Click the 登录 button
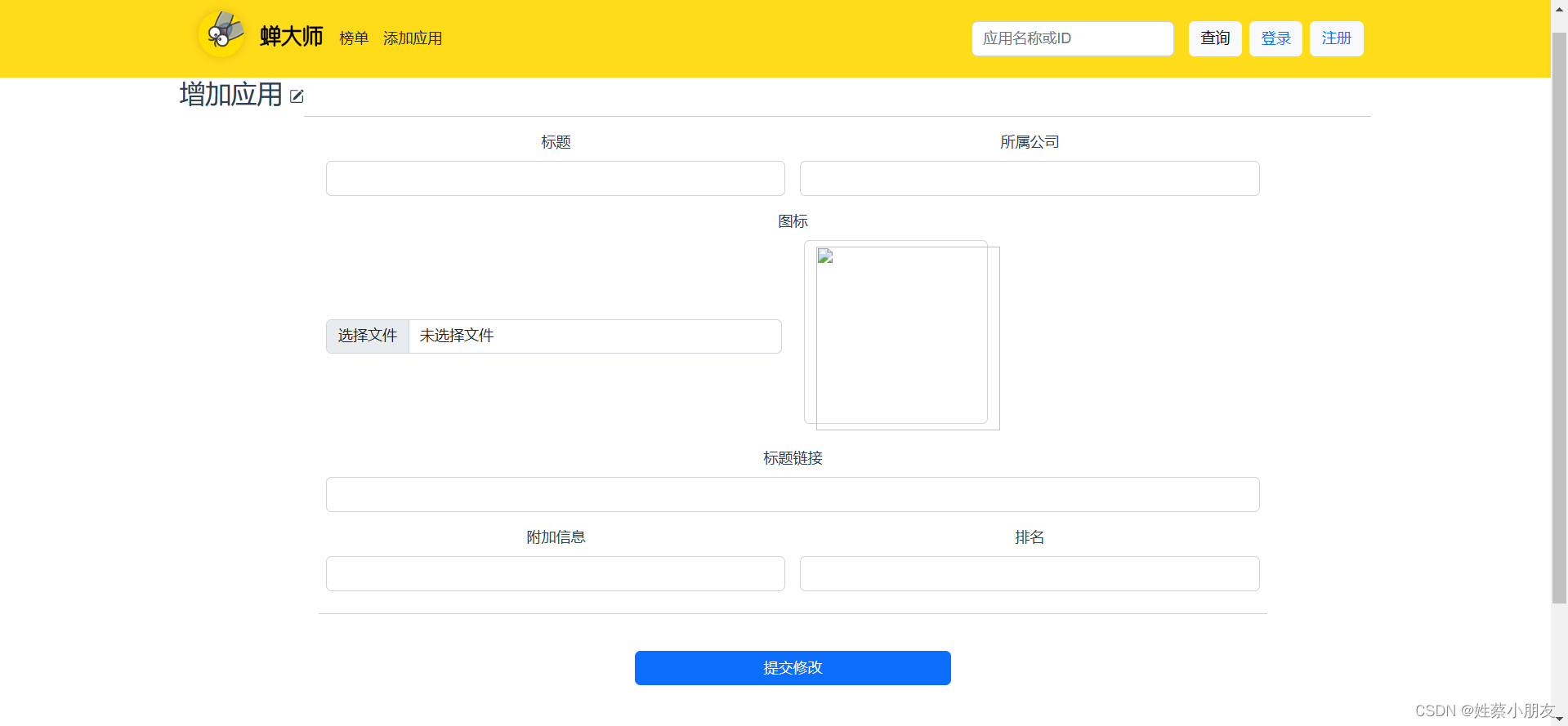 [x=1275, y=38]
